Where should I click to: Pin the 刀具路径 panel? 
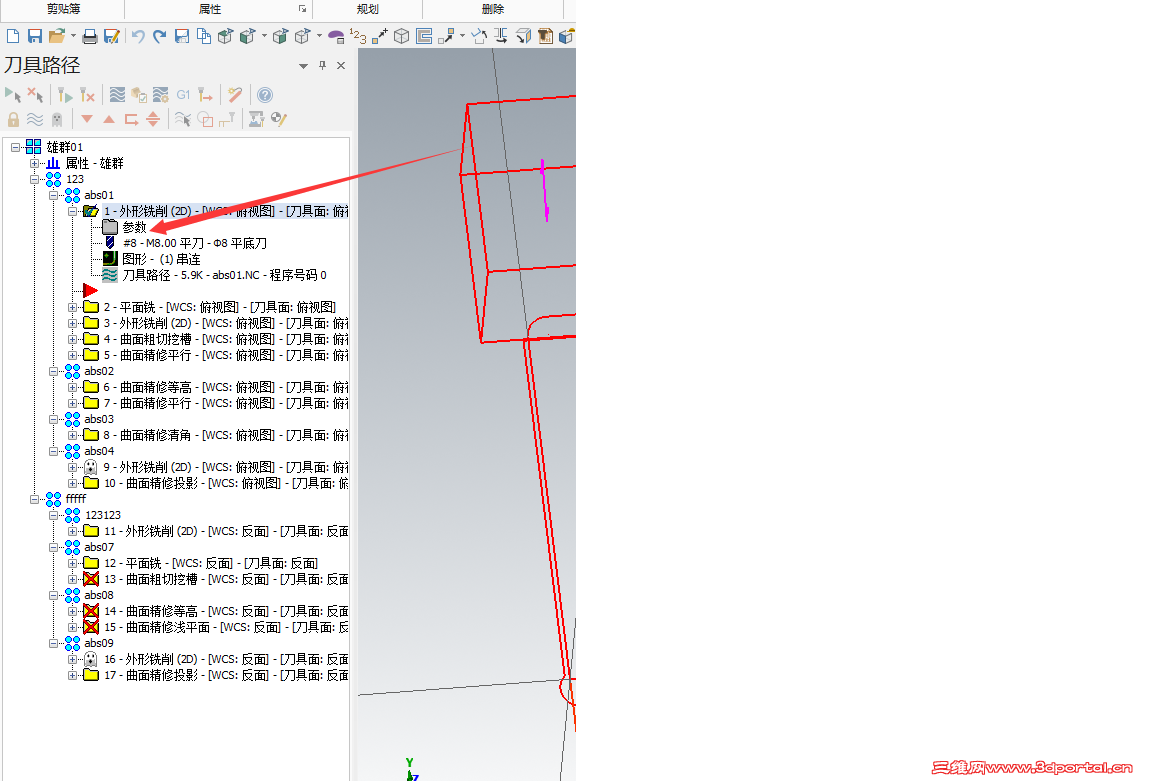tap(323, 65)
